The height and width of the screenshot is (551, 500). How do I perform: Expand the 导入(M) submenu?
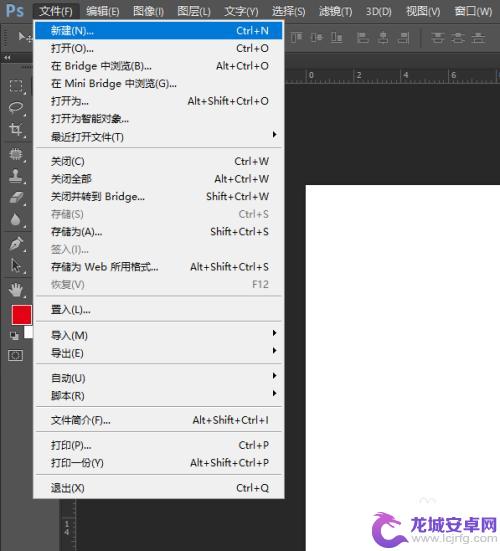coord(158,335)
